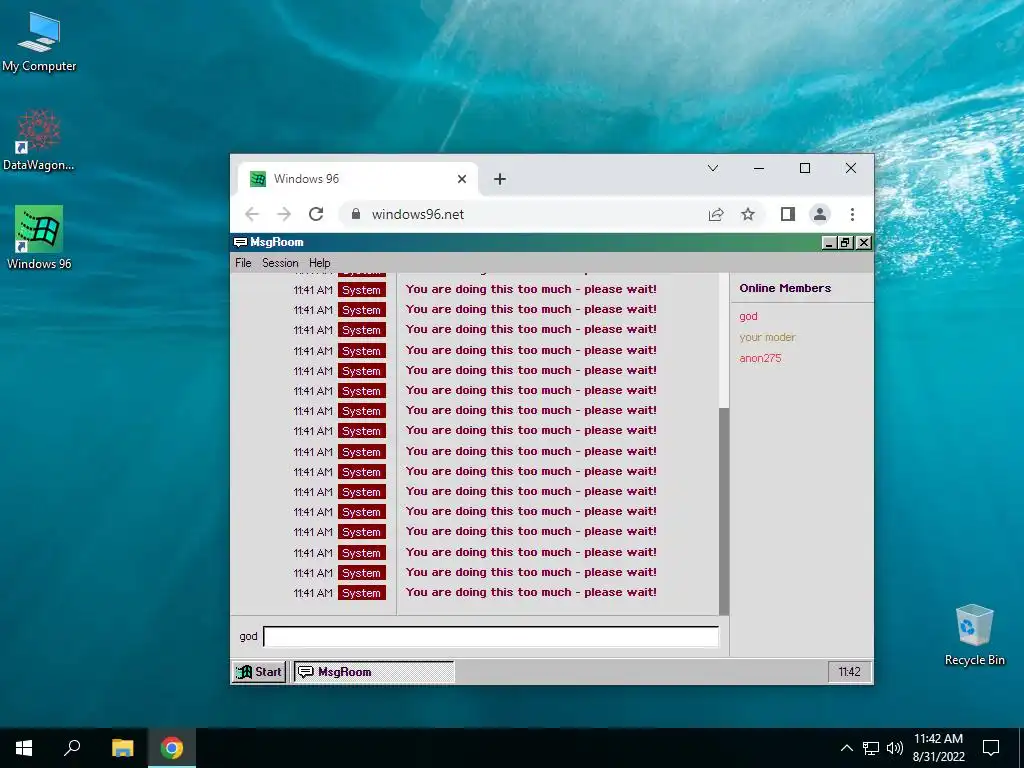Viewport: 1024px width, 768px height.
Task: Bookmark this page with the star icon
Action: point(748,214)
